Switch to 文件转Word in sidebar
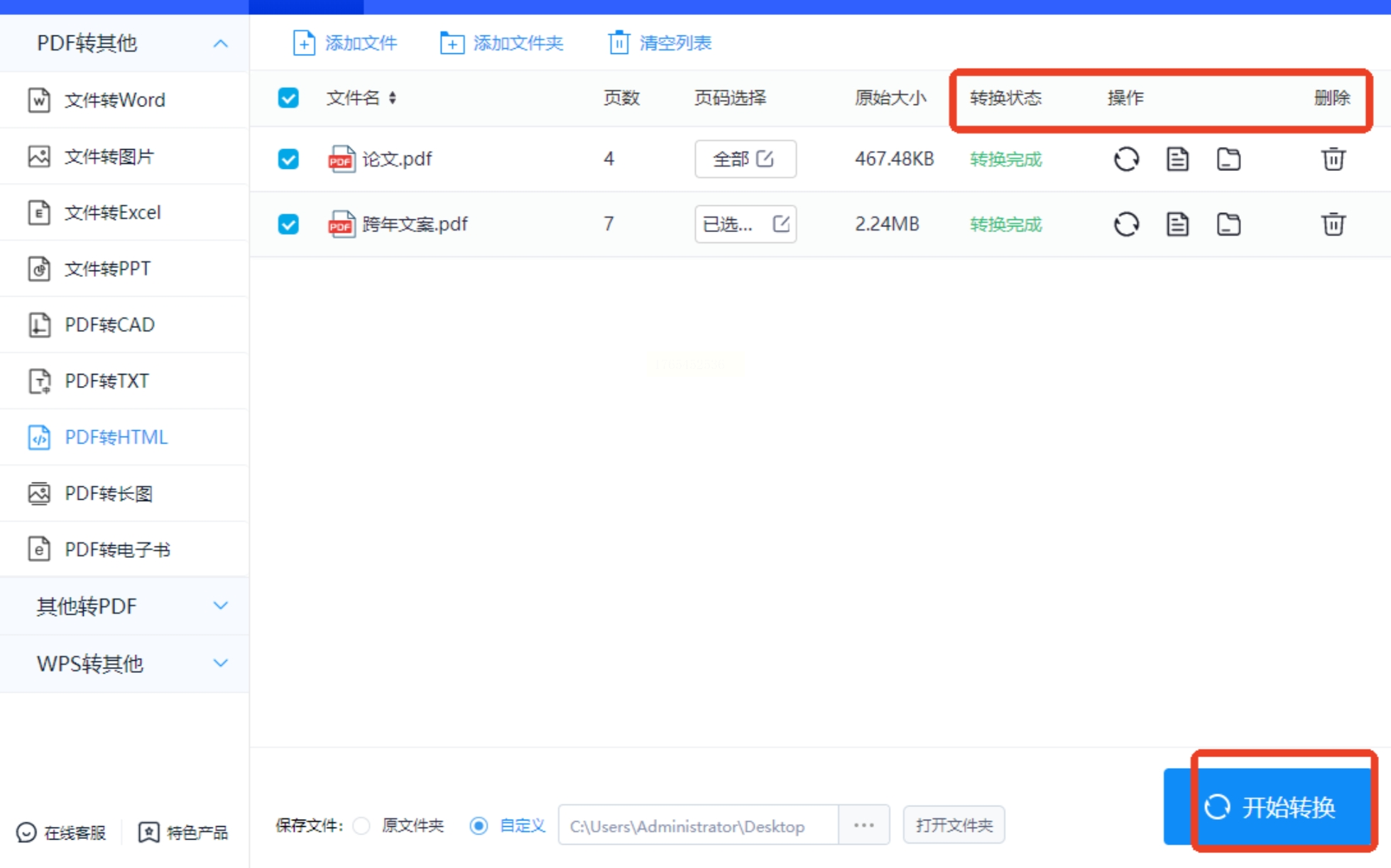 pos(114,100)
